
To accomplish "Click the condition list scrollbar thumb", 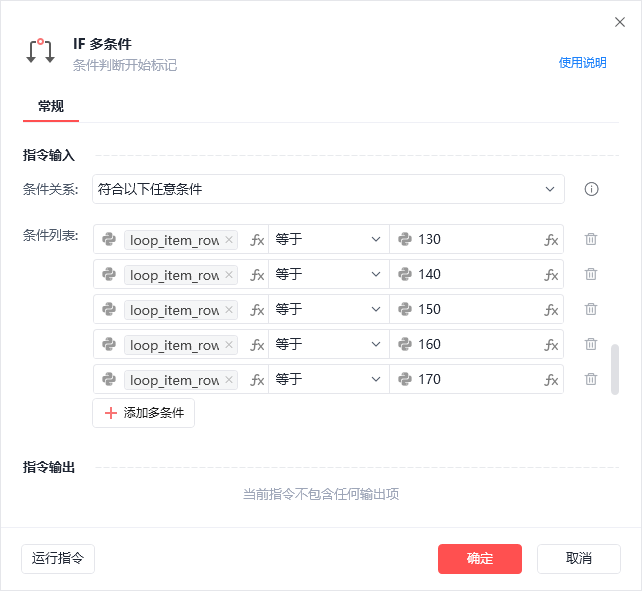I will click(615, 369).
